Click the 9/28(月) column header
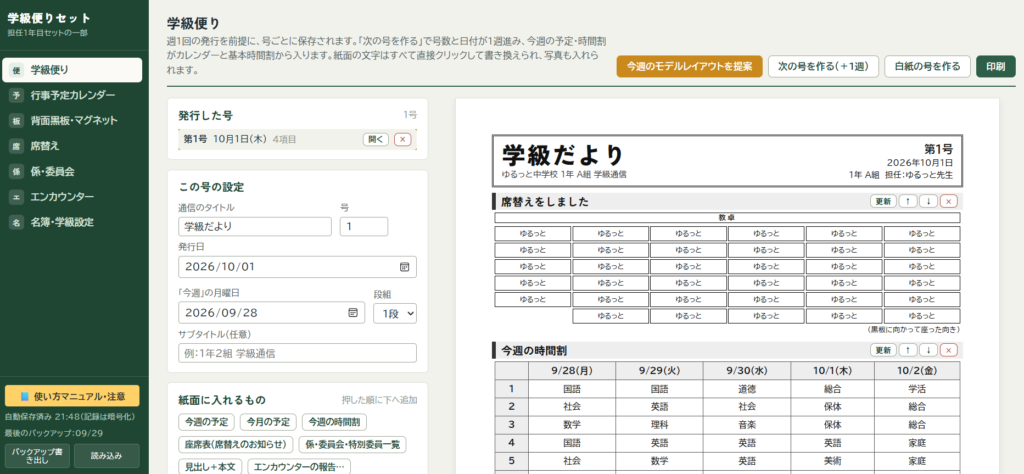1024x474 pixels. pyautogui.click(x=571, y=370)
